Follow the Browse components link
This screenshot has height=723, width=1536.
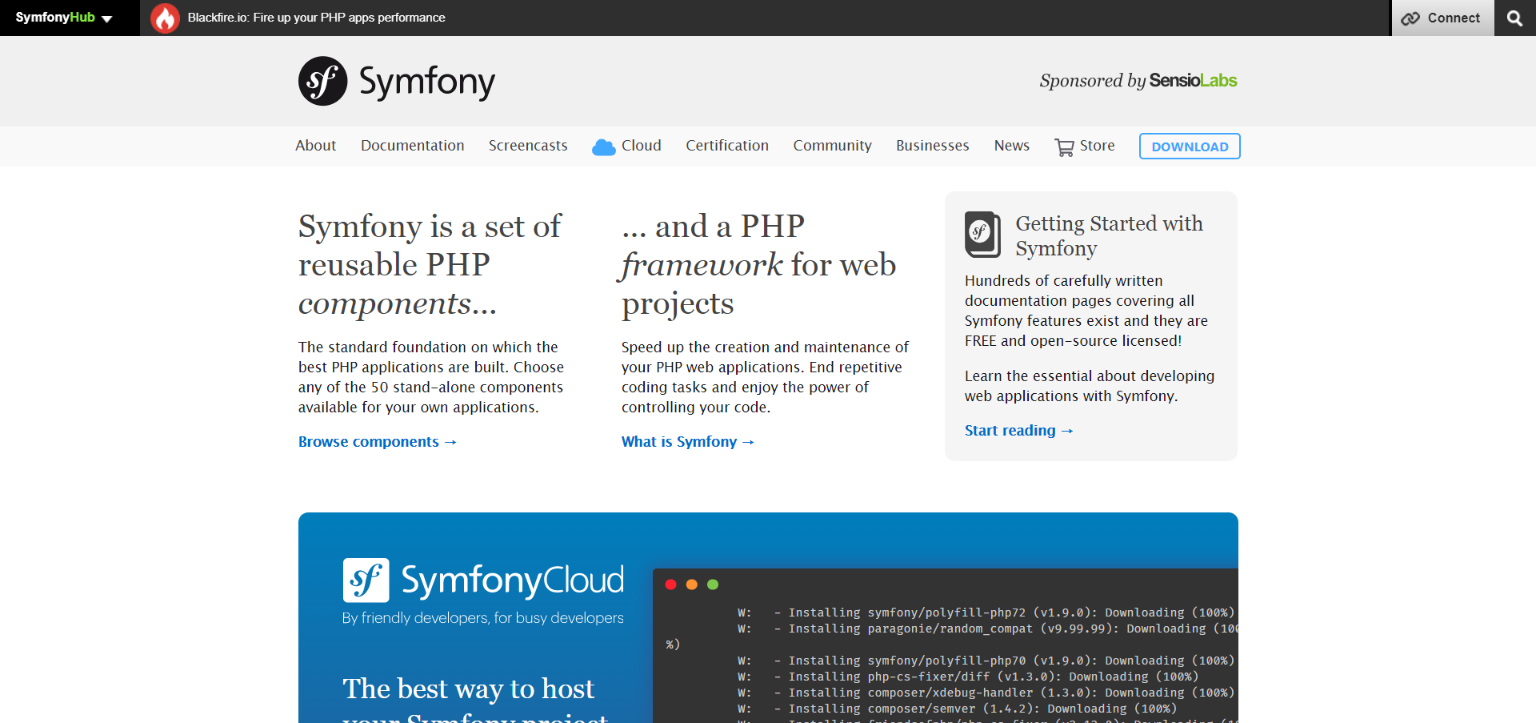(377, 441)
